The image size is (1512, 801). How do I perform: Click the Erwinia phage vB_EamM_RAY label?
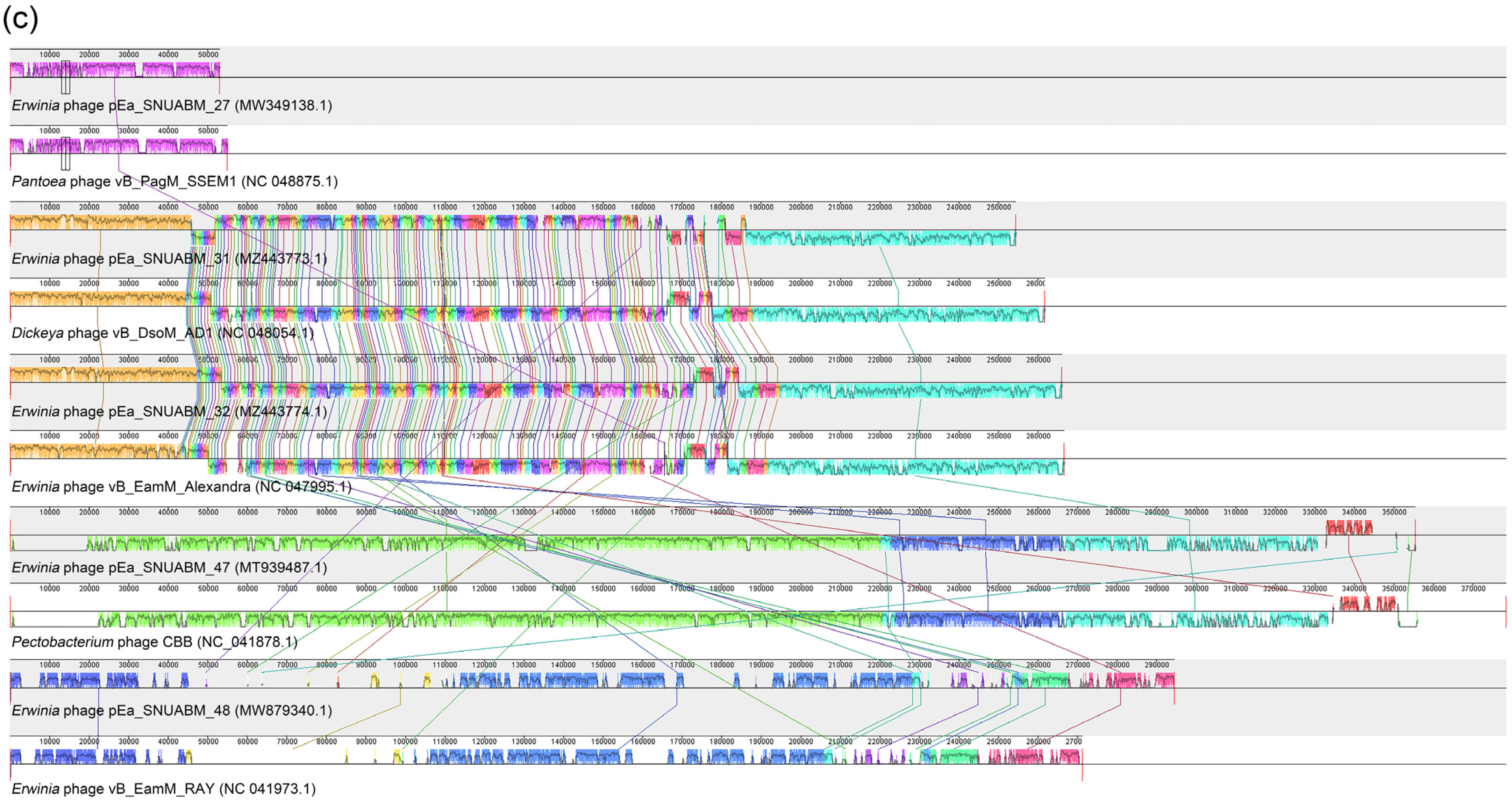[163, 789]
